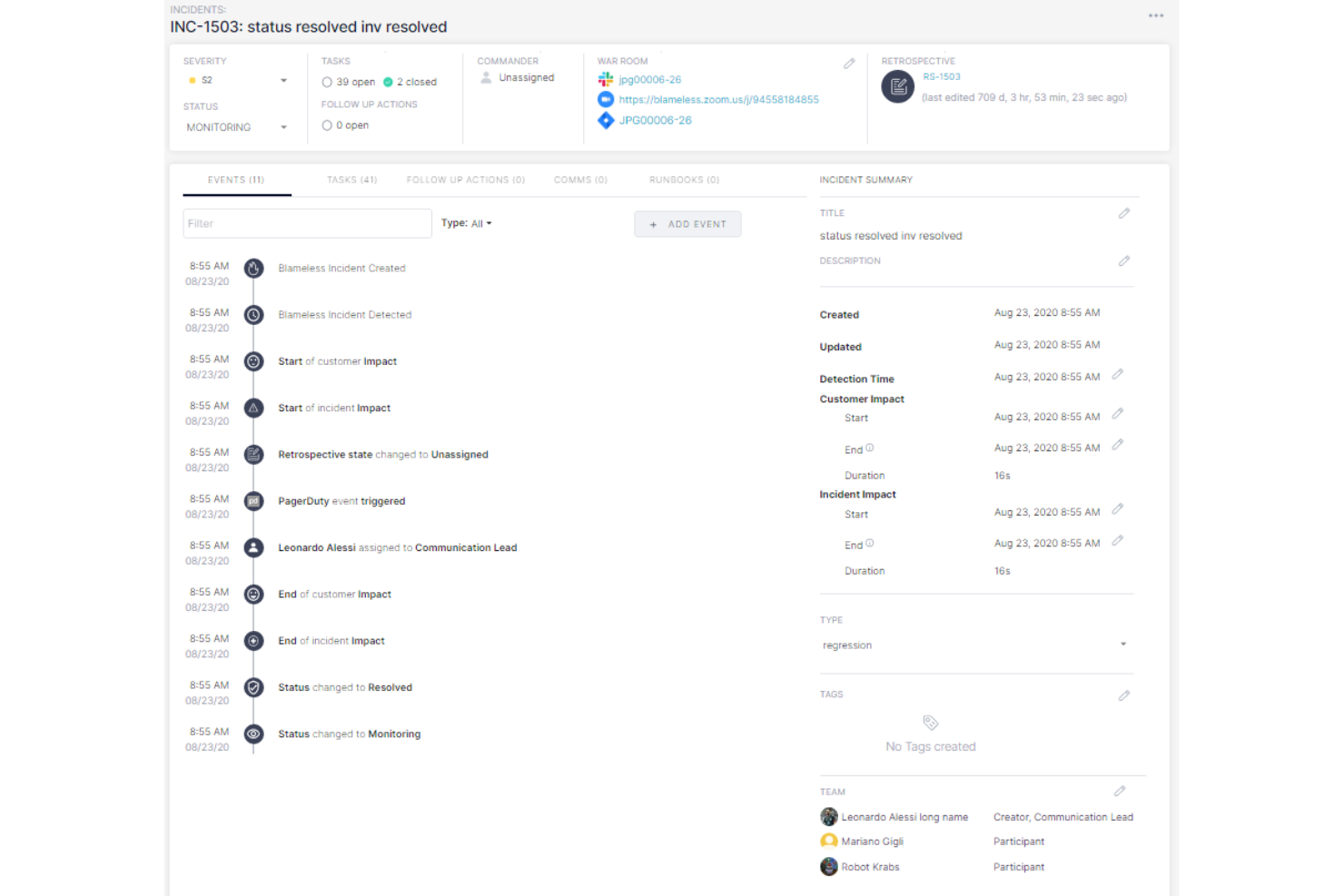Toggle the 0 open follow-up actions radio

[x=327, y=125]
